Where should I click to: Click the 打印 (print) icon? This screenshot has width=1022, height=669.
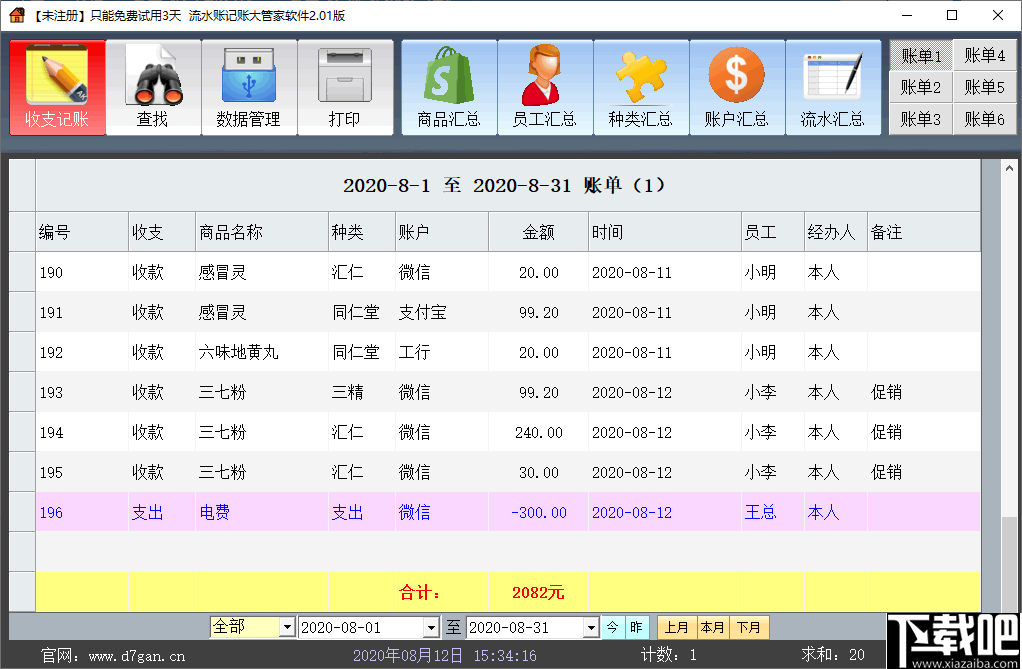coord(345,87)
